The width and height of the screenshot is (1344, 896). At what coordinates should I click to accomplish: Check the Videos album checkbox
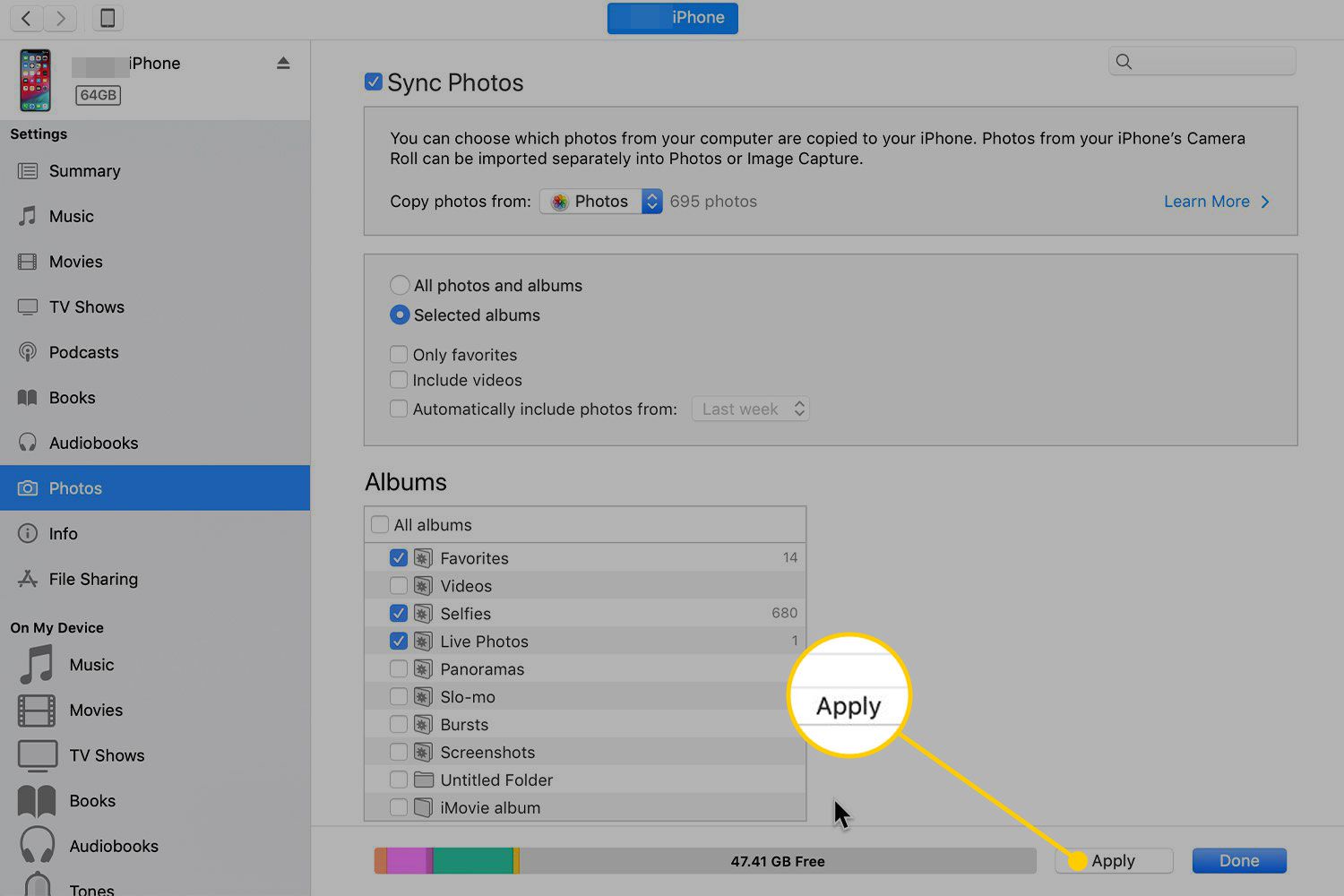[399, 585]
